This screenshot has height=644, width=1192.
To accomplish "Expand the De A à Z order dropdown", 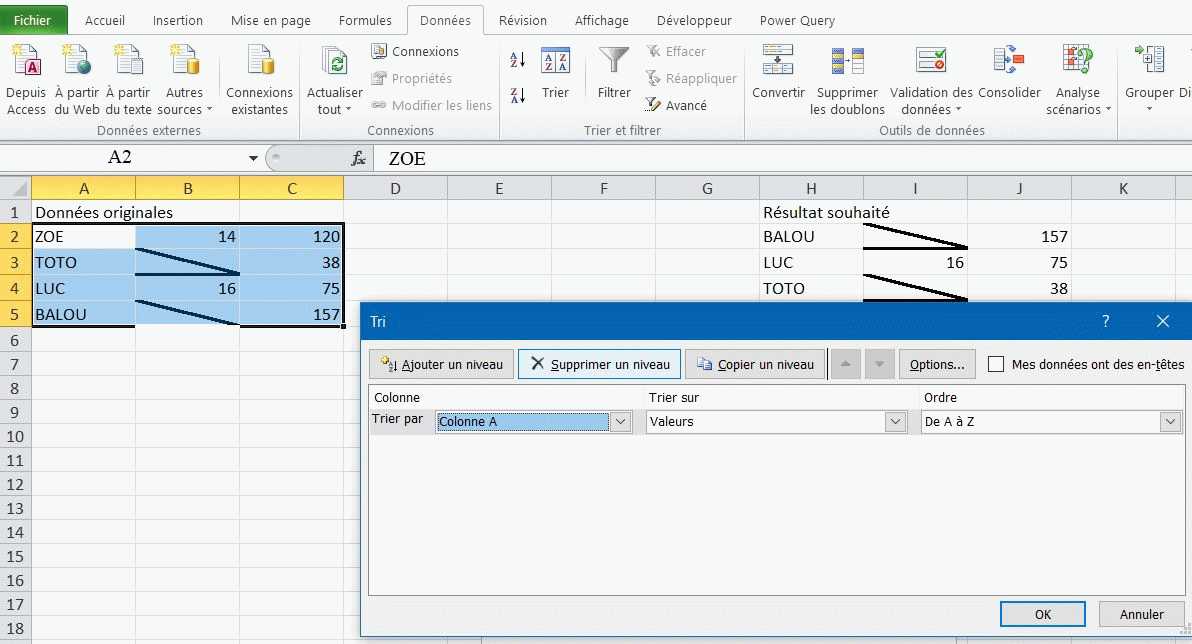I will (x=1171, y=421).
